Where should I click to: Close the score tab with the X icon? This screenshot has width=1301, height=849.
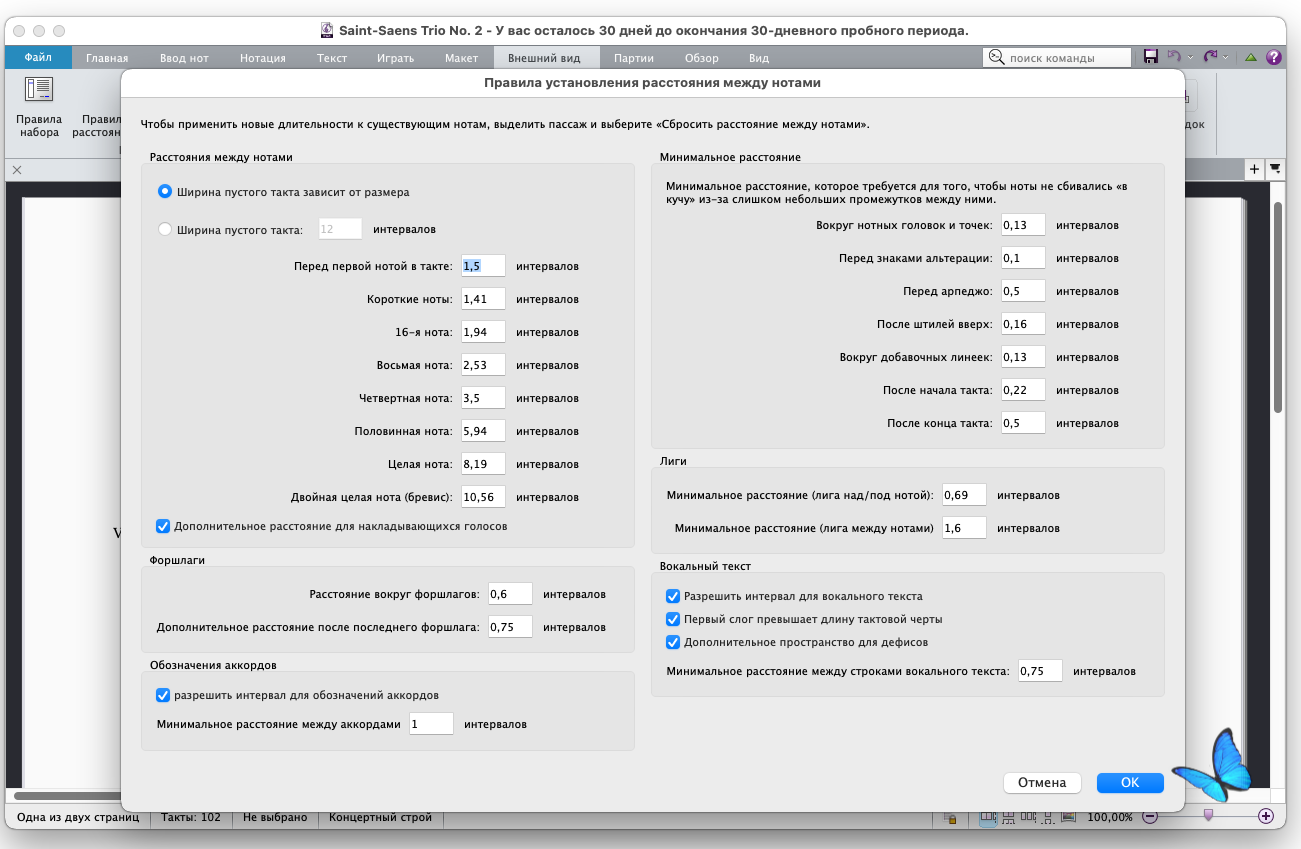pos(16,171)
